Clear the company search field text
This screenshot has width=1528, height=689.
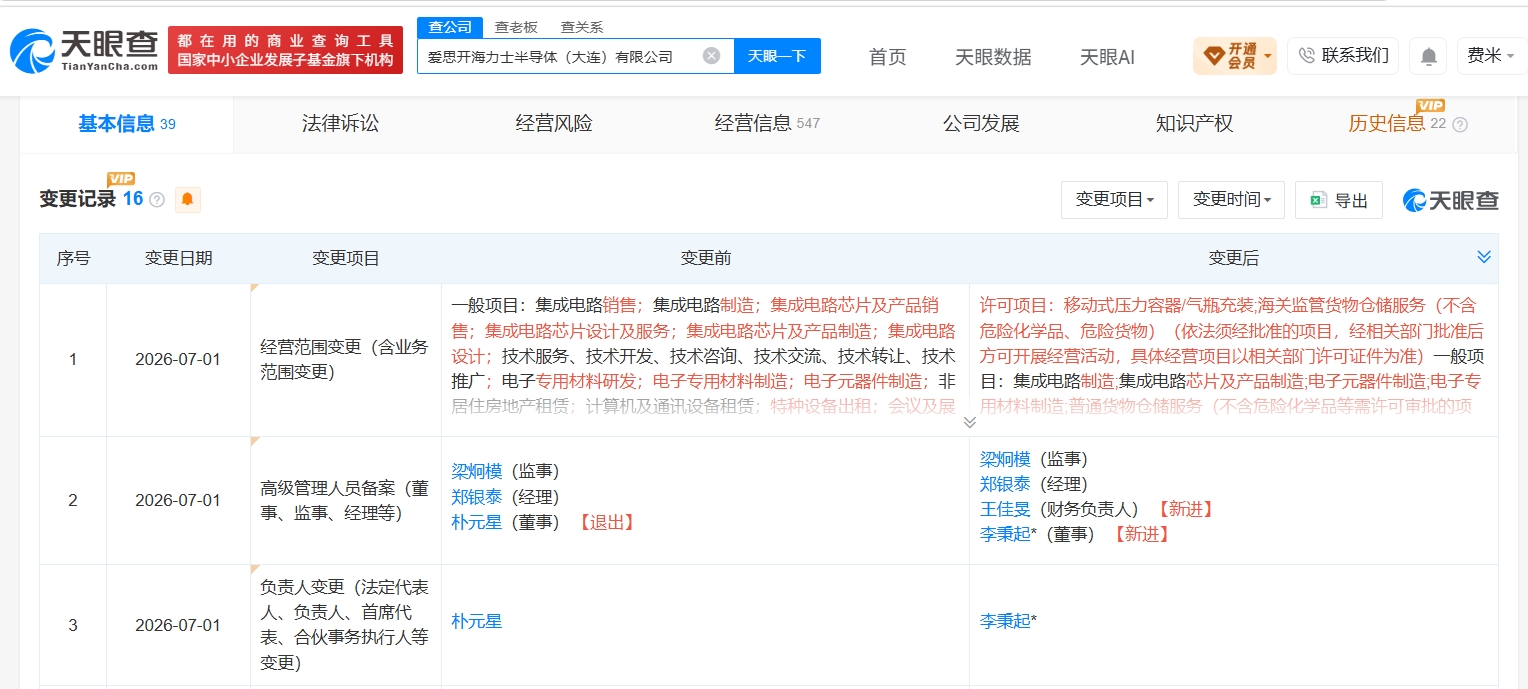coord(711,56)
